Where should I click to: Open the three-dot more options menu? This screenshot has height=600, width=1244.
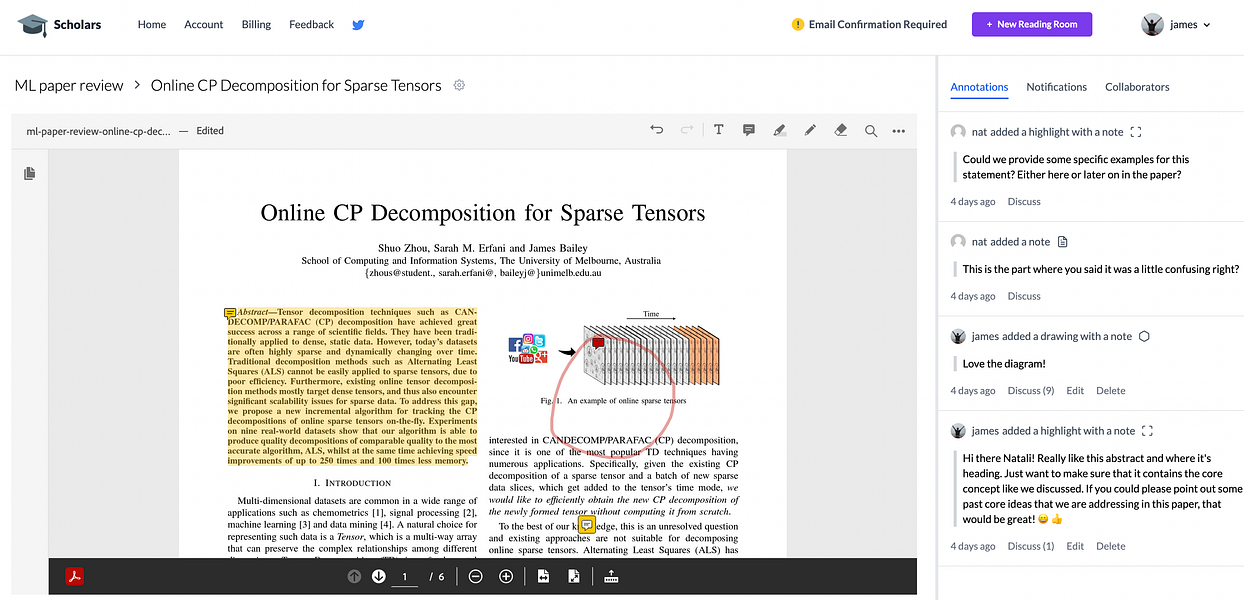point(899,131)
